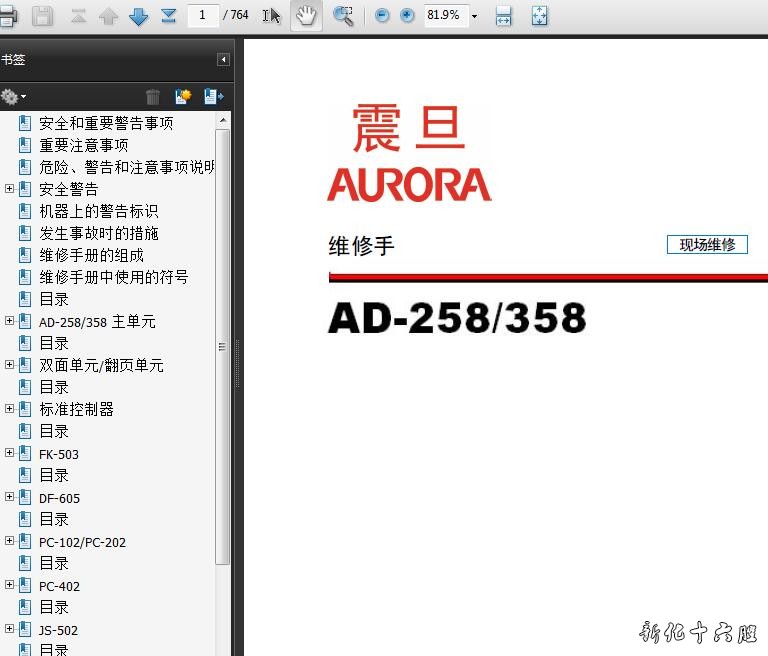Choose the marquee zoom magnifier tool
Image resolution: width=768 pixels, height=656 pixels.
pyautogui.click(x=343, y=16)
